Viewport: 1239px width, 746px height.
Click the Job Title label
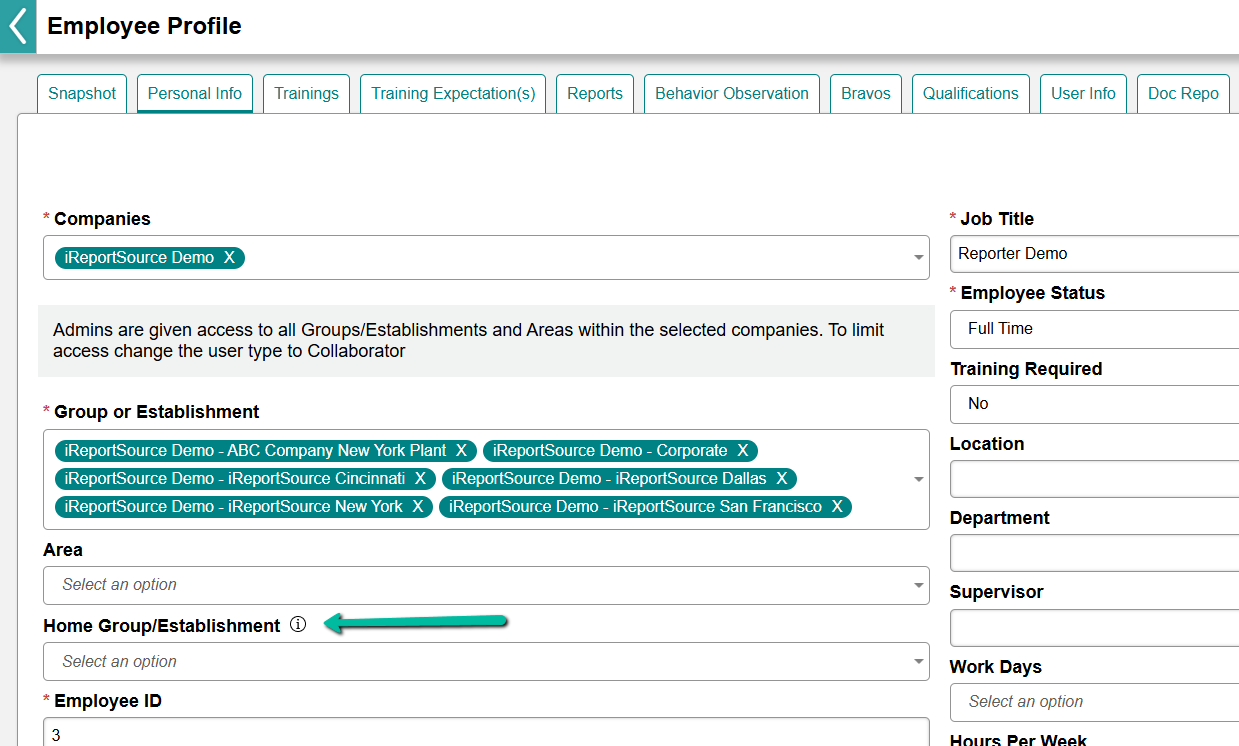(997, 219)
